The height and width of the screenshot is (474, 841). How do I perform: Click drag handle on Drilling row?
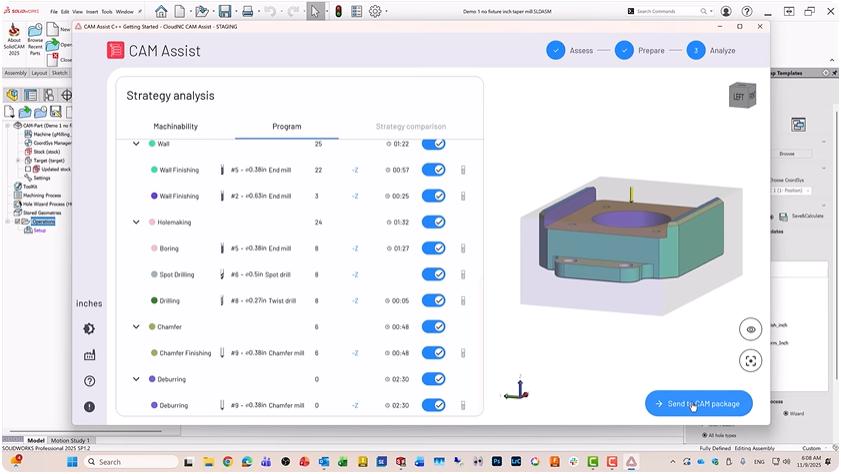pyautogui.click(x=463, y=301)
